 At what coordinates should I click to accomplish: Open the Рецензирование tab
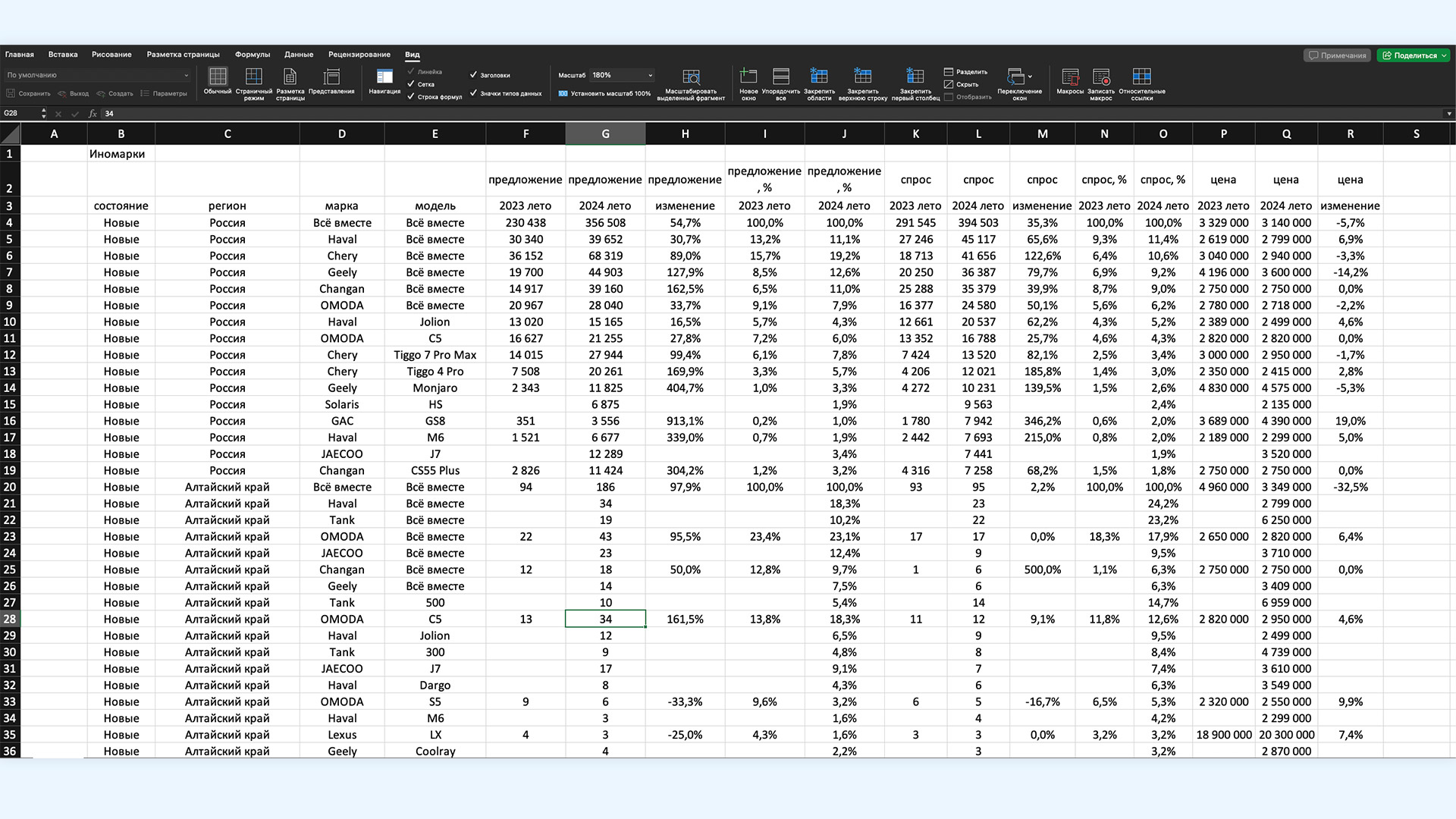pyautogui.click(x=359, y=55)
